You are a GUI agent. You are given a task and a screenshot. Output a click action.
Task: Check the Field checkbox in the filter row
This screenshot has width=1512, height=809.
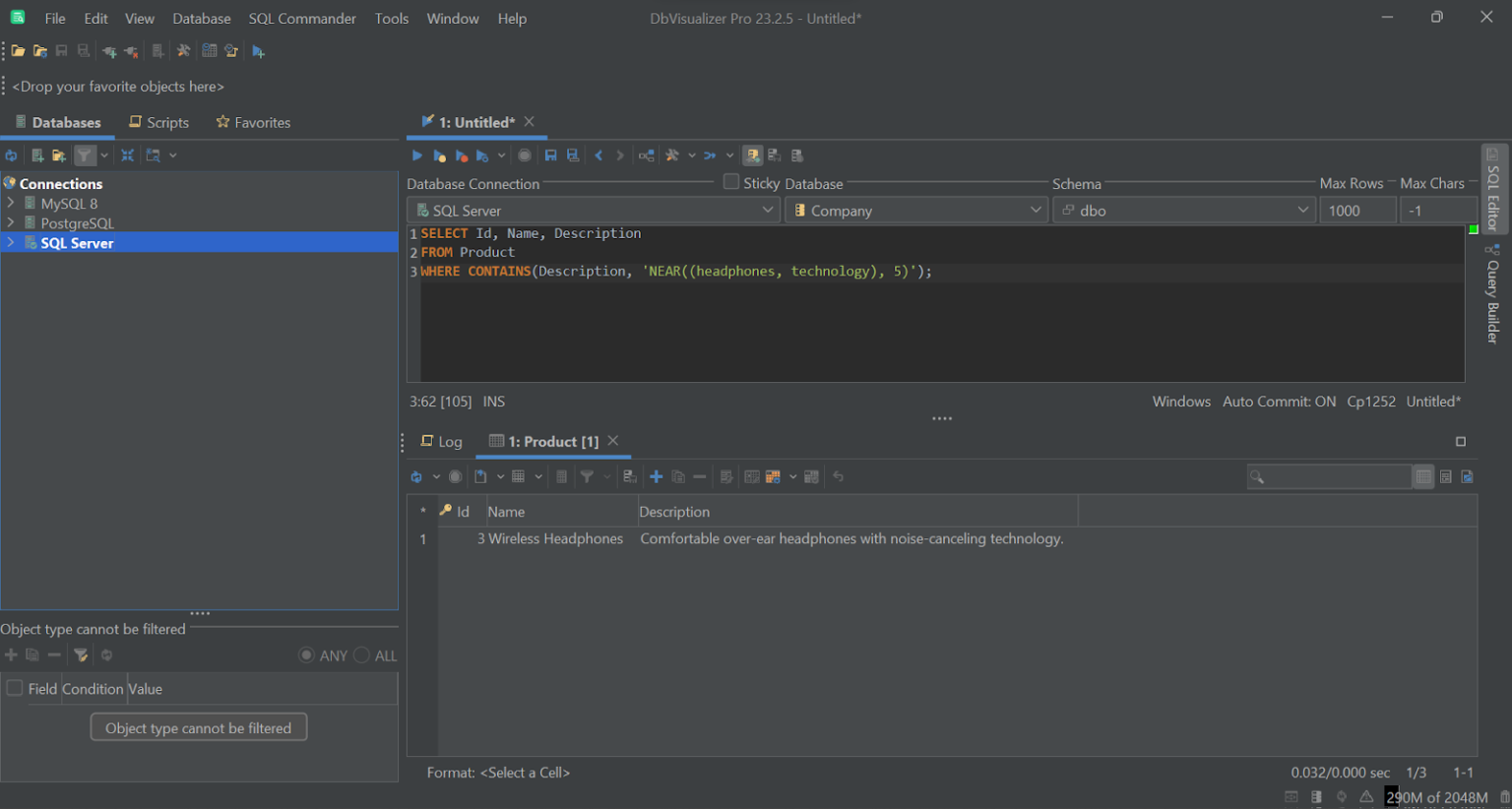[x=14, y=689]
